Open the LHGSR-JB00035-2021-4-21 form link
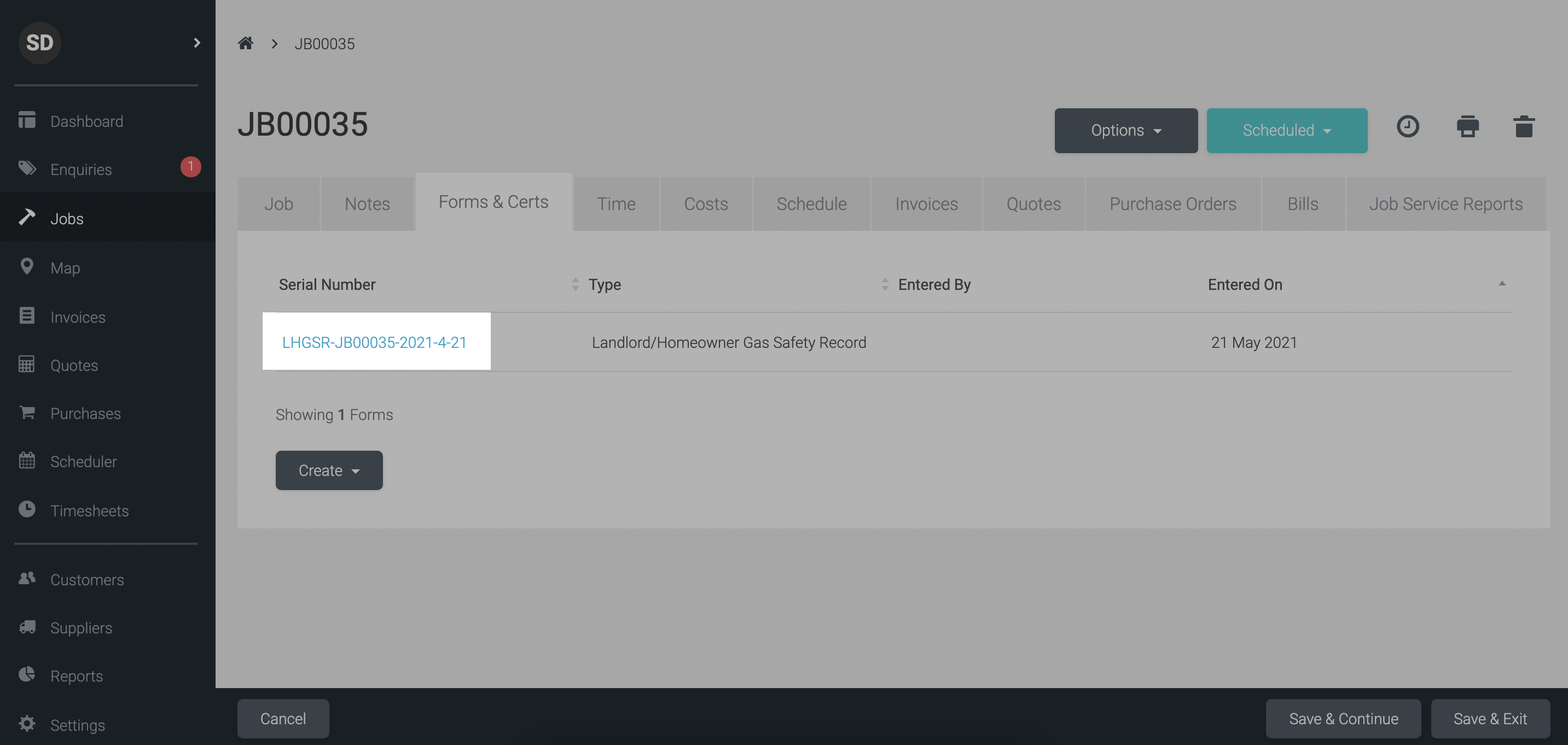The width and height of the screenshot is (1568, 745). point(375,342)
